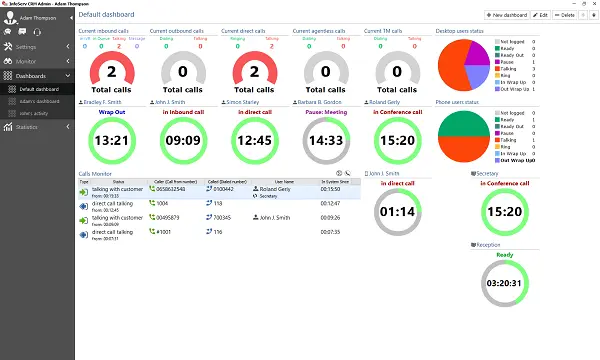Click the Dashboards grid icon
Screen dimensions: 600x360
click(x=8, y=75)
